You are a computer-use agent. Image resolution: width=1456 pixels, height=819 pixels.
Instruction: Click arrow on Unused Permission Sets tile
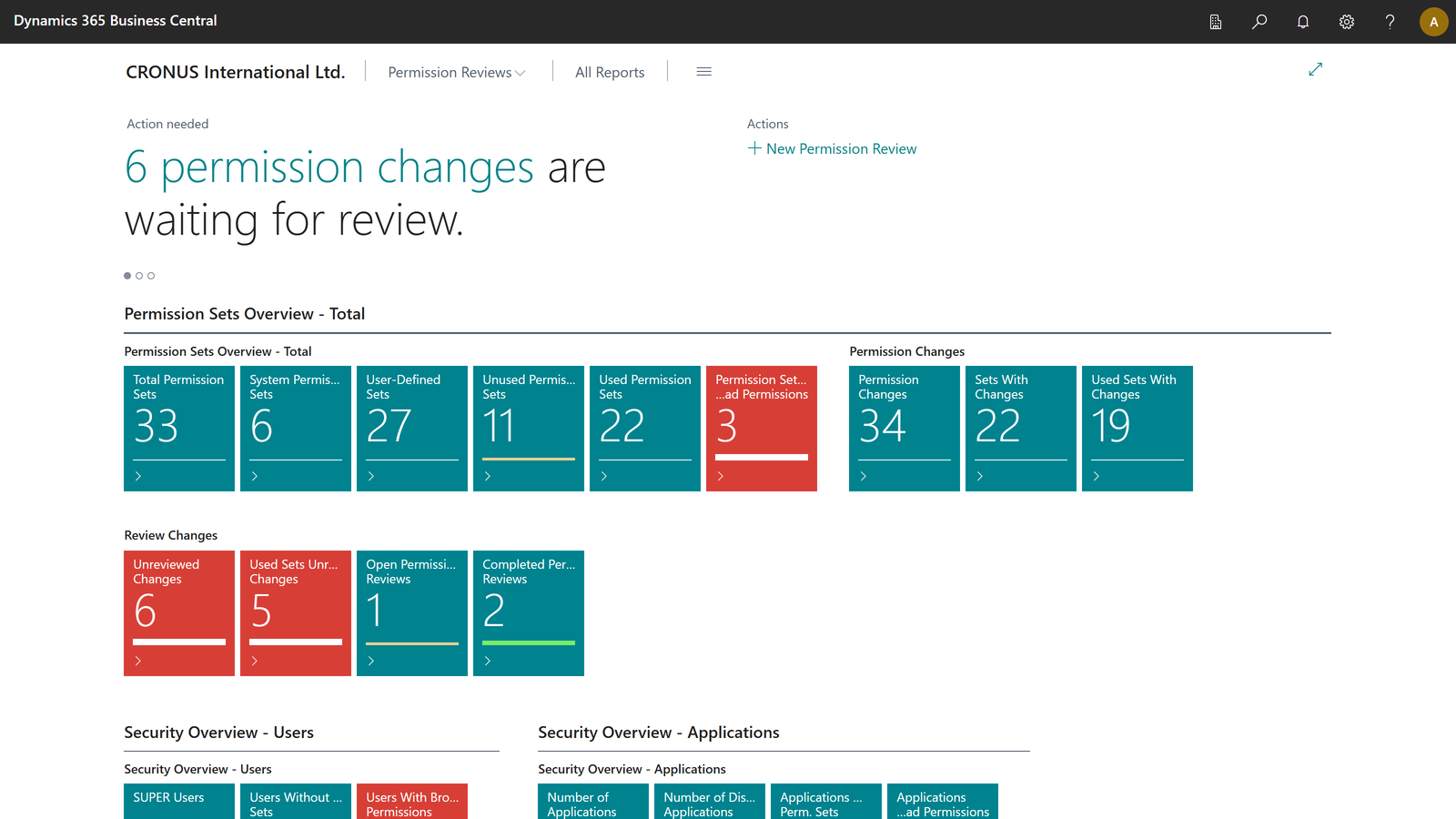click(488, 476)
